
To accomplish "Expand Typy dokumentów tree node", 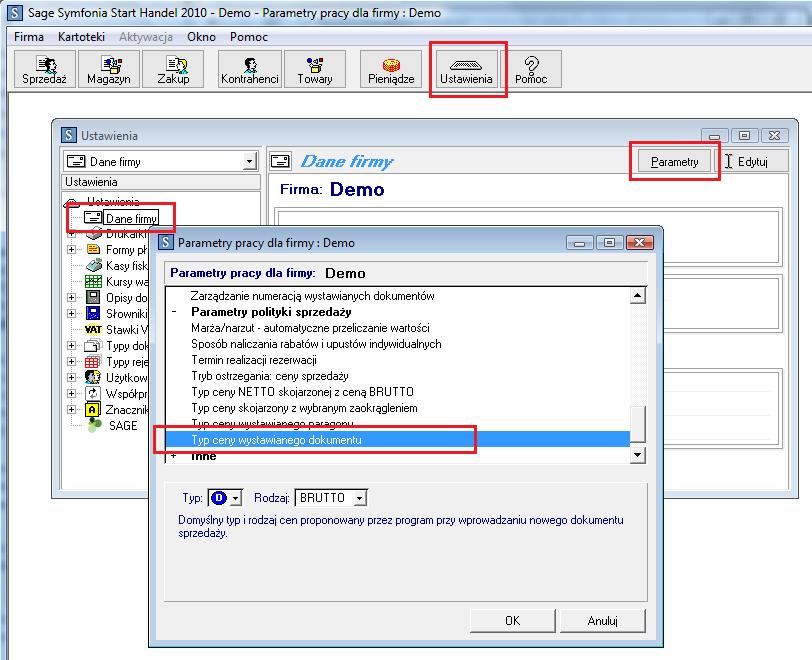I will [x=71, y=346].
